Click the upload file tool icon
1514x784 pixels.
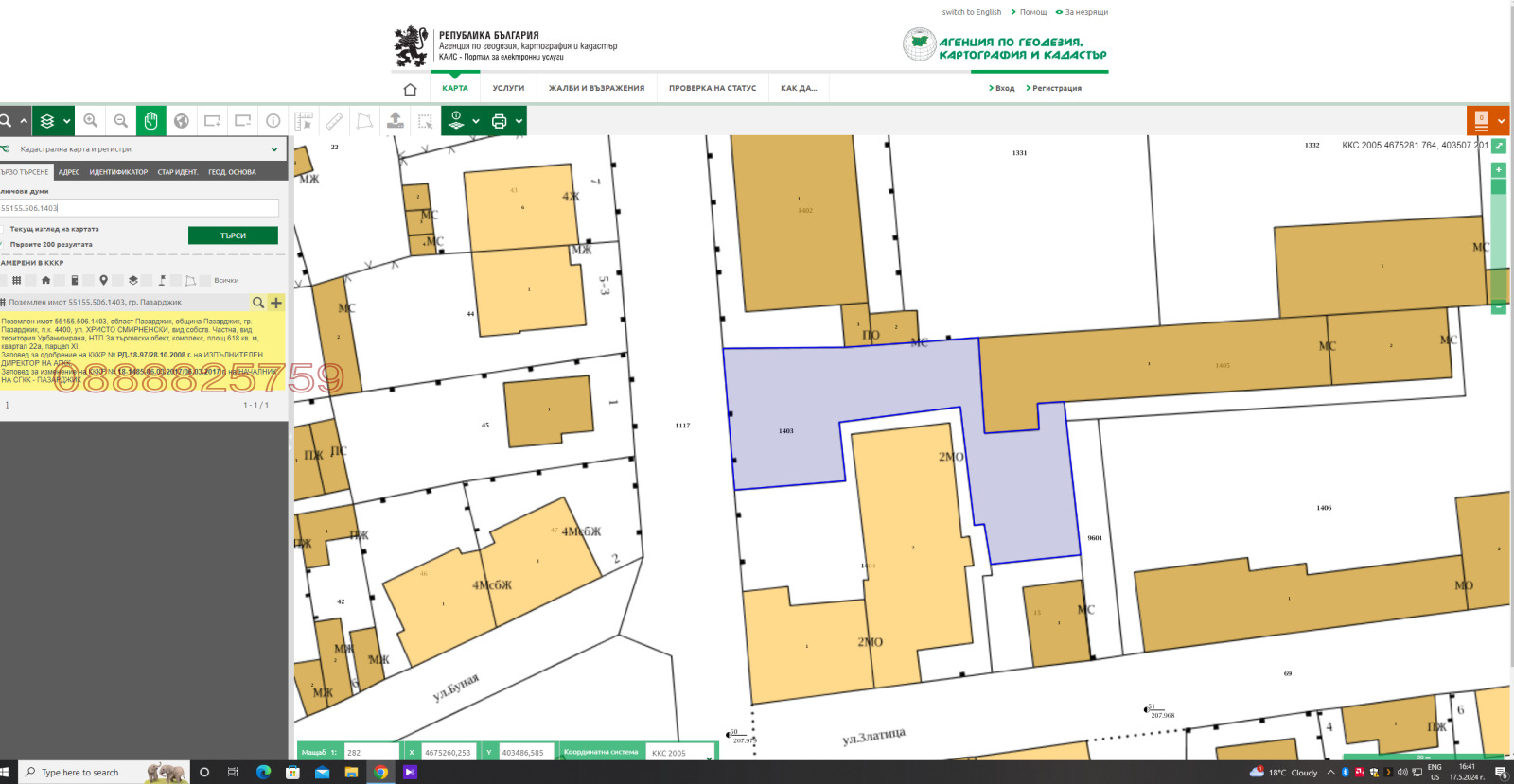[x=396, y=121]
